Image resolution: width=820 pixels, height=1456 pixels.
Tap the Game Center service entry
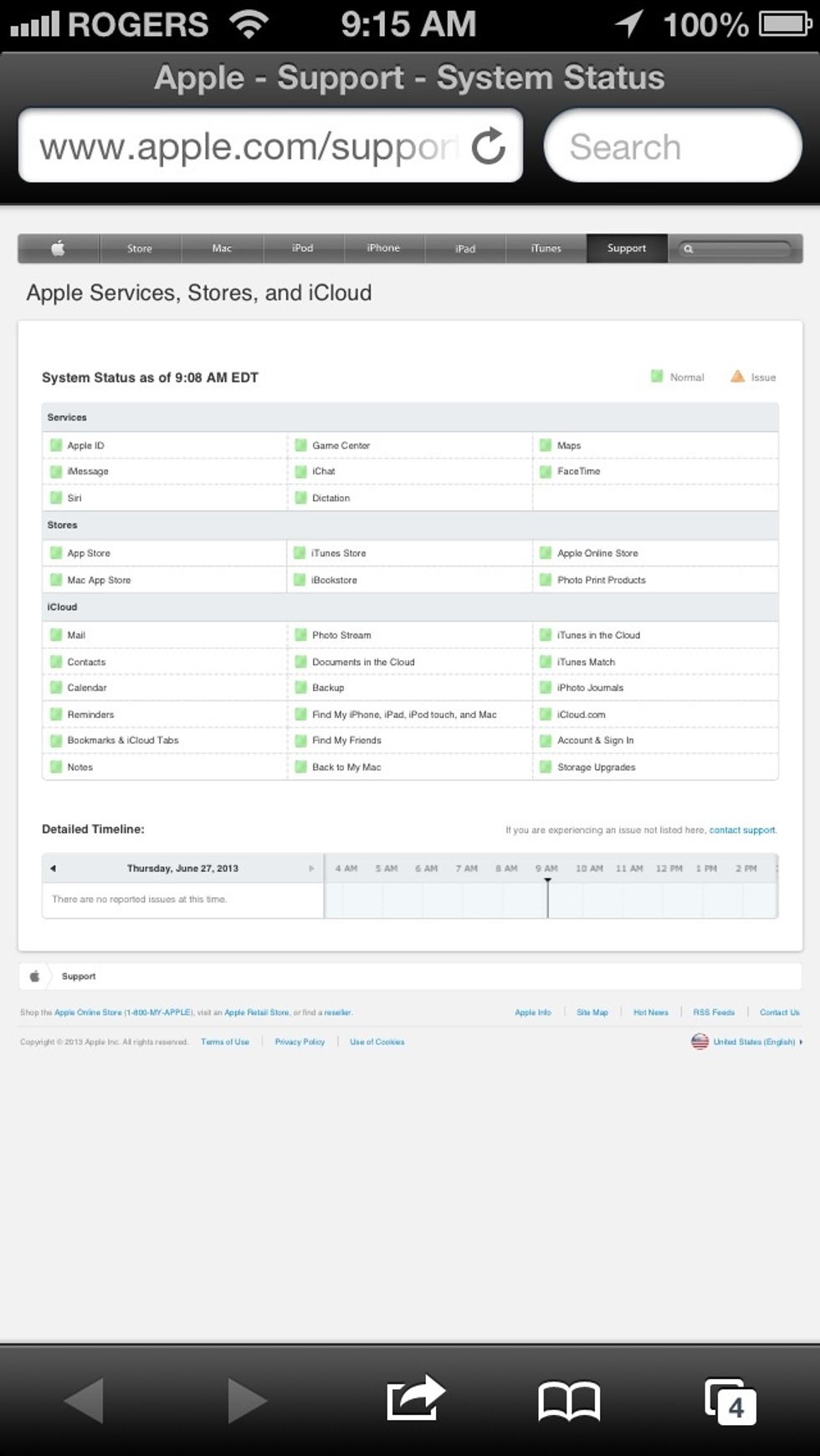pos(341,445)
